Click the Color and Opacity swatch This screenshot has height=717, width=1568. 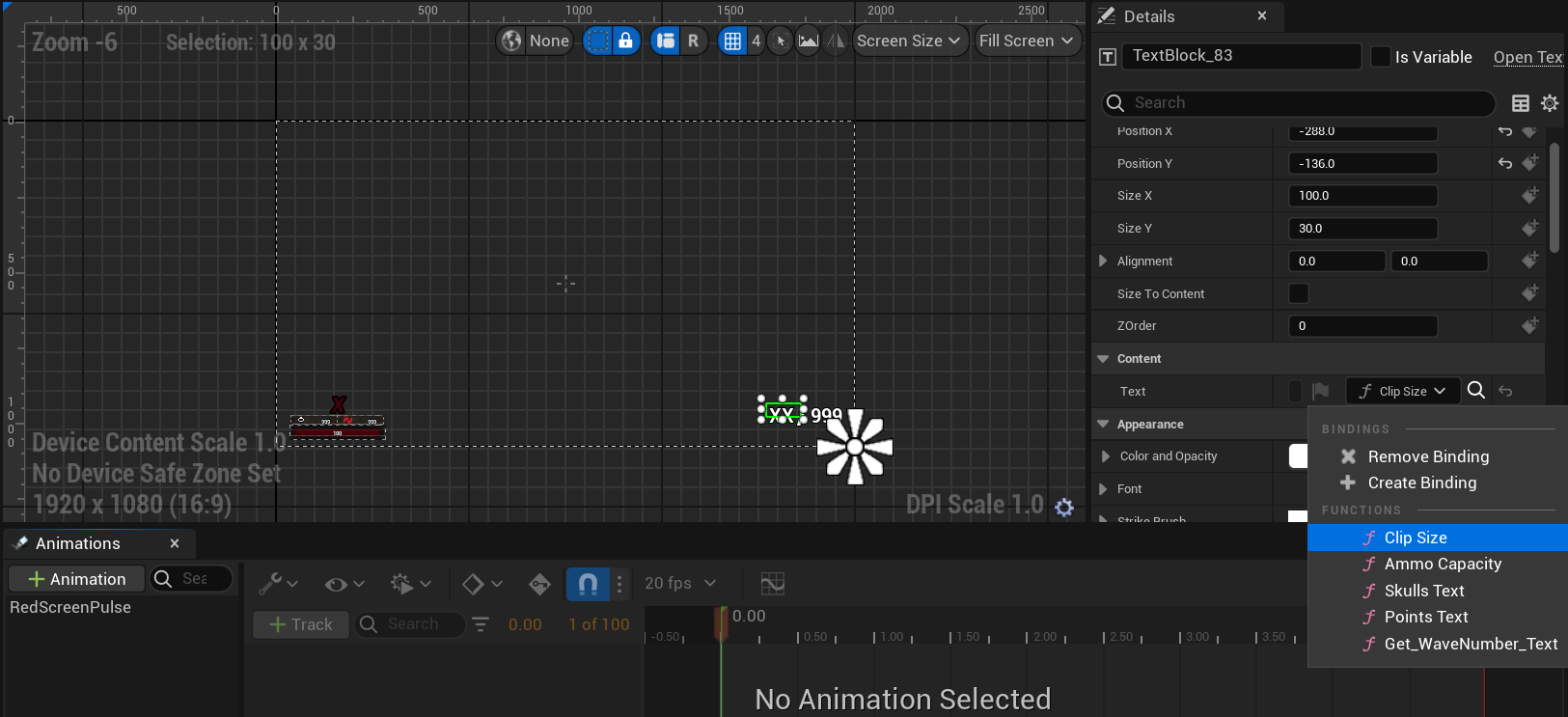coord(1298,456)
